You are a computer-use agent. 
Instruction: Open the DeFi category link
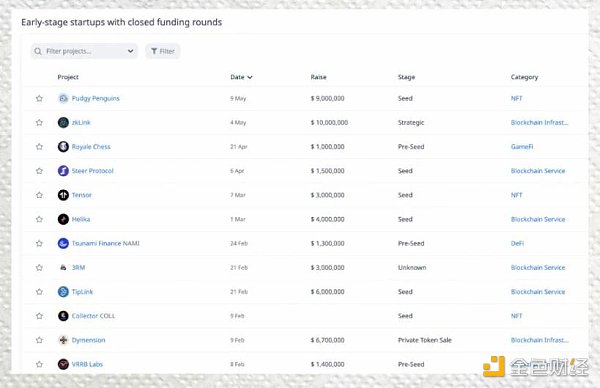pyautogui.click(x=517, y=243)
